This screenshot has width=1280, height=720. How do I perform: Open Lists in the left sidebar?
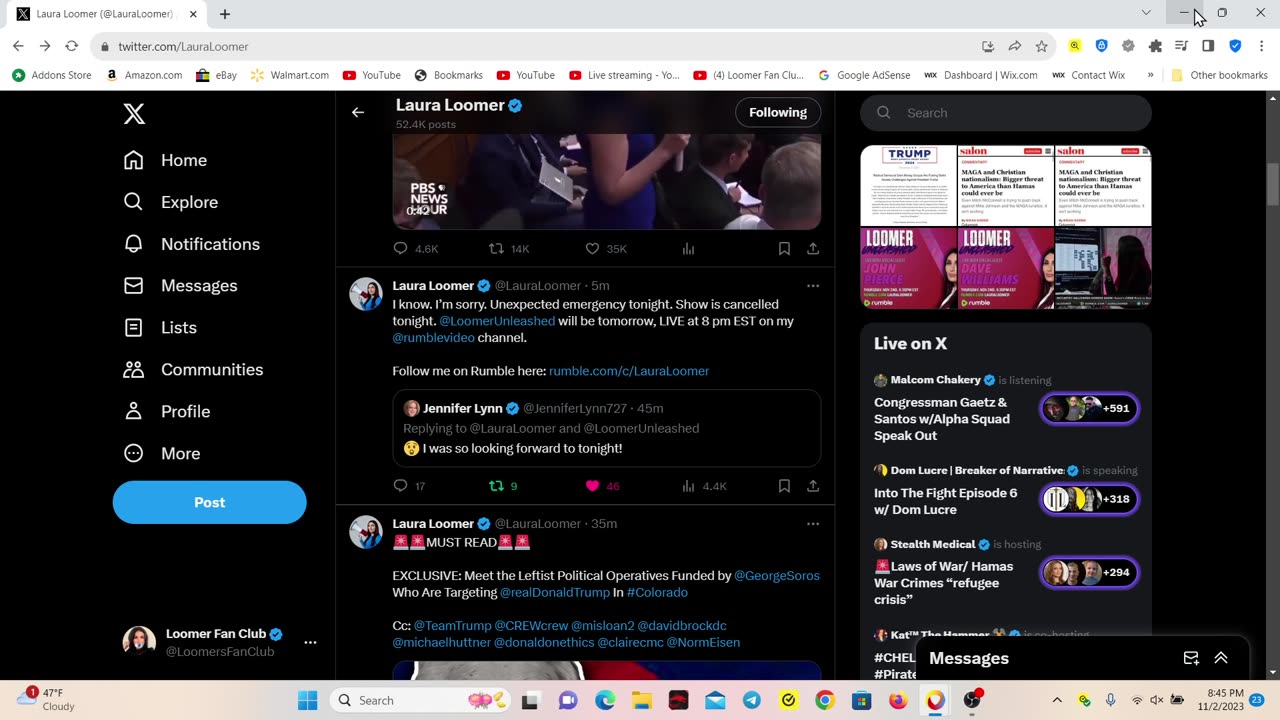[160, 328]
